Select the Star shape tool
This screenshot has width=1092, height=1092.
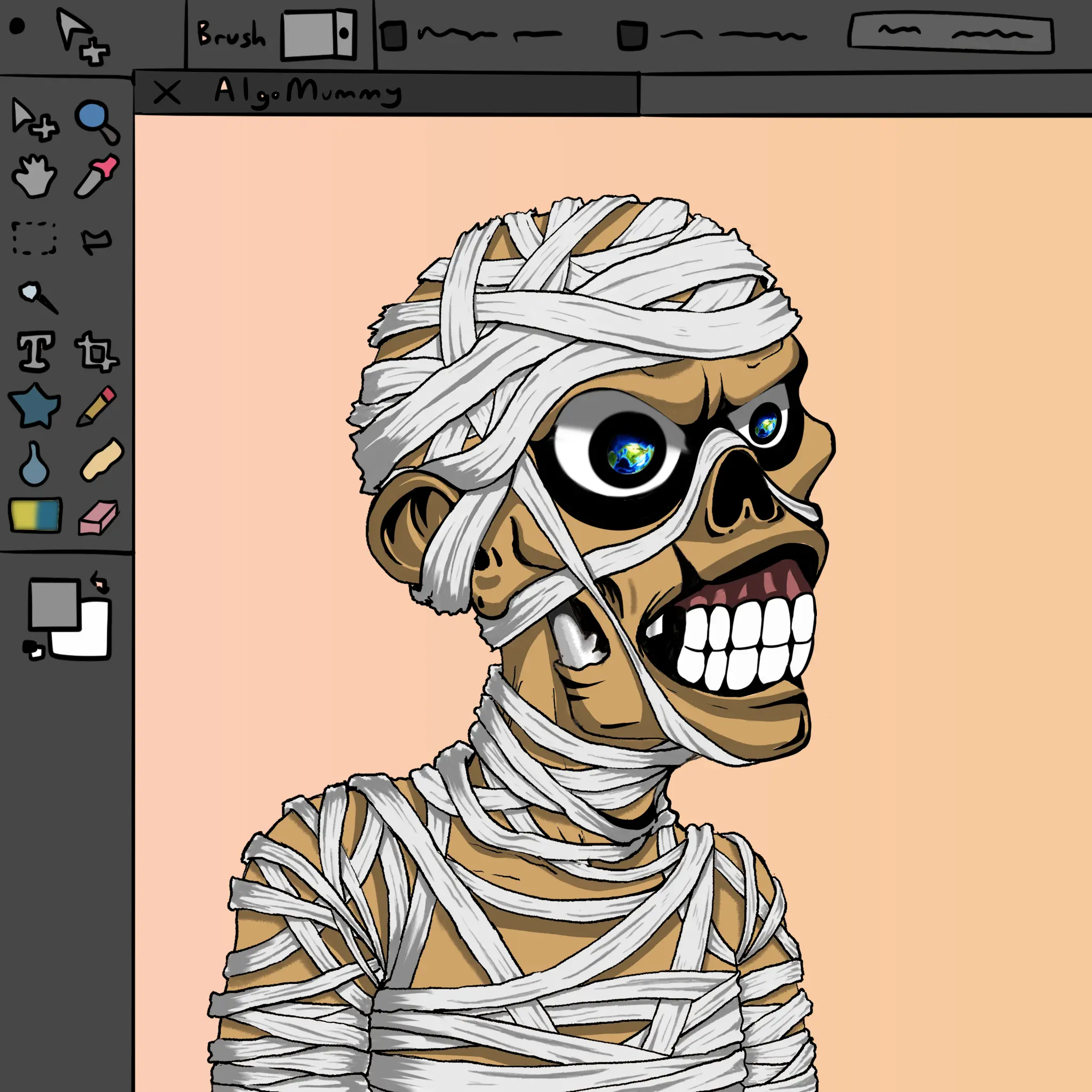(x=34, y=405)
